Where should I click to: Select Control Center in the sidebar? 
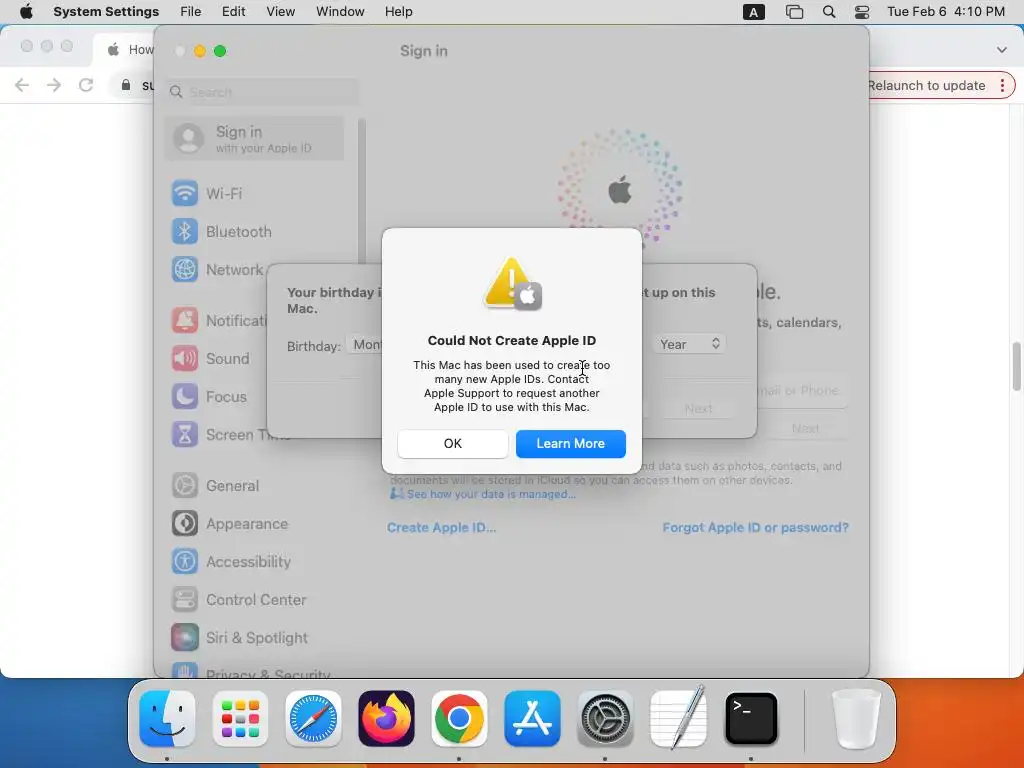tap(255, 600)
